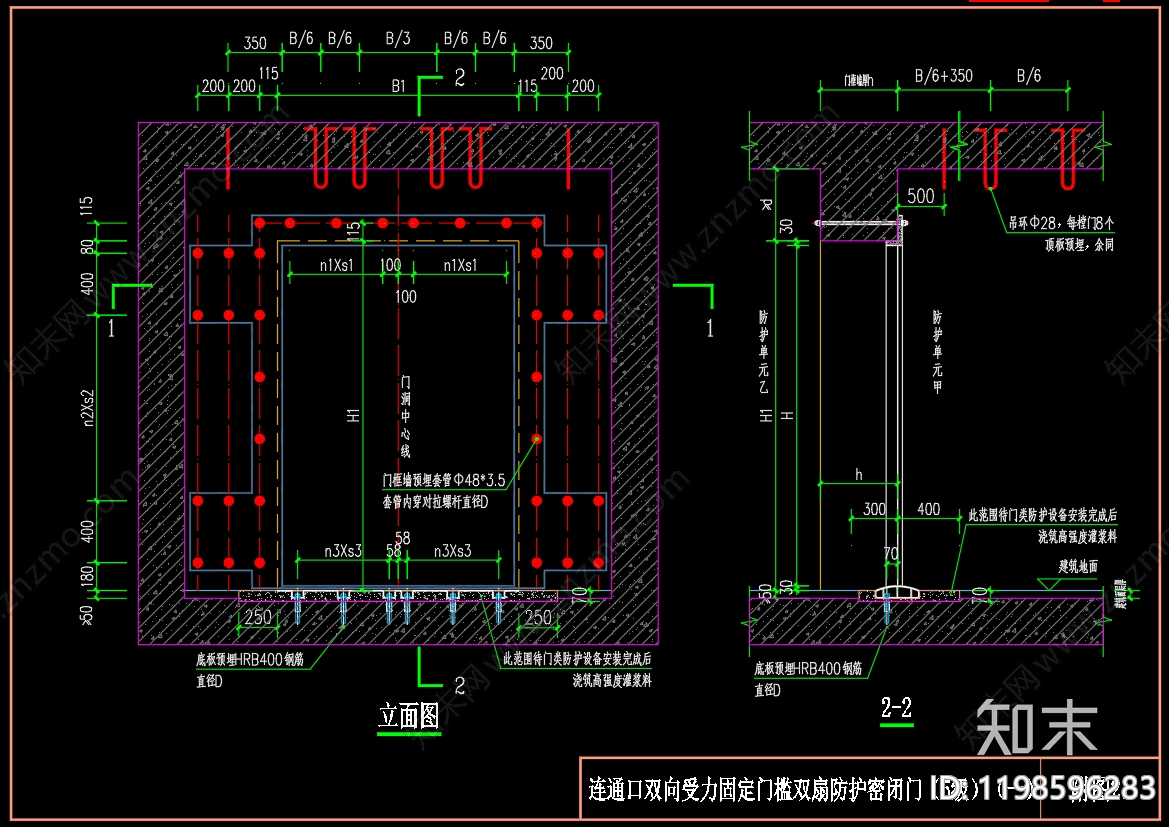
Task: Select the 防护单元乙 vertical label
Action: [x=763, y=352]
